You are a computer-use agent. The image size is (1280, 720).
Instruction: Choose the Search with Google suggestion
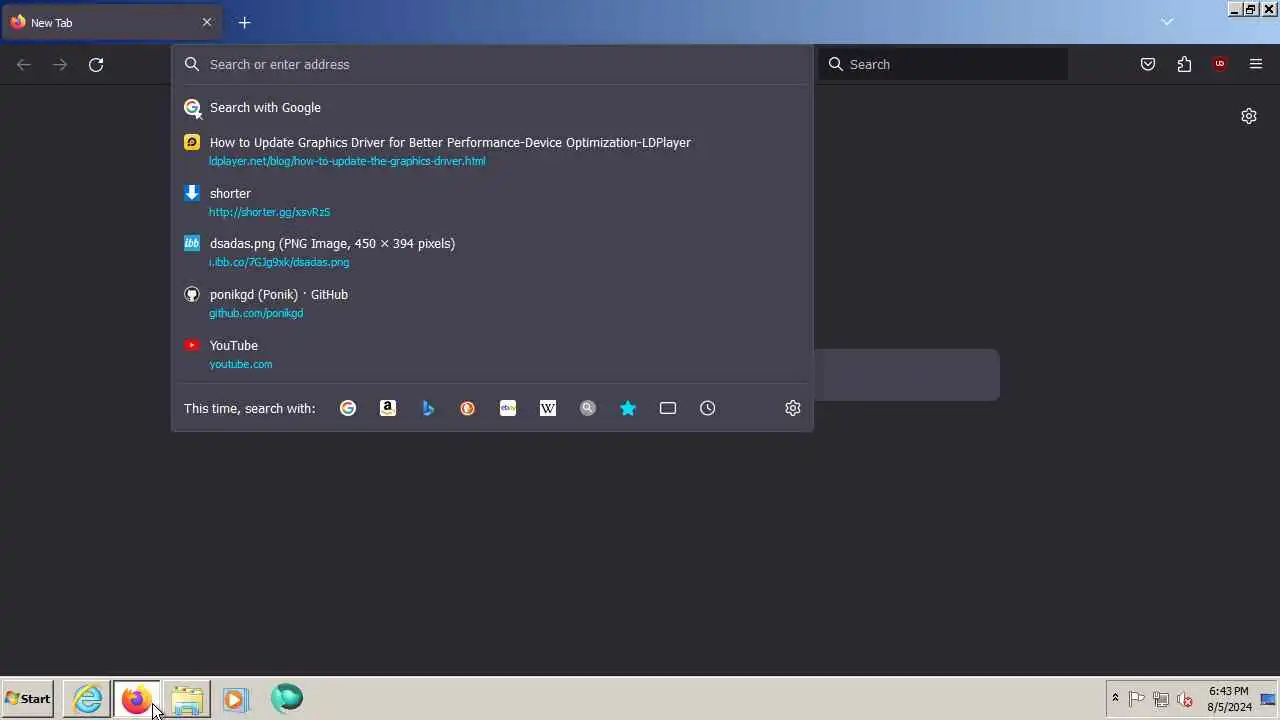[492, 107]
